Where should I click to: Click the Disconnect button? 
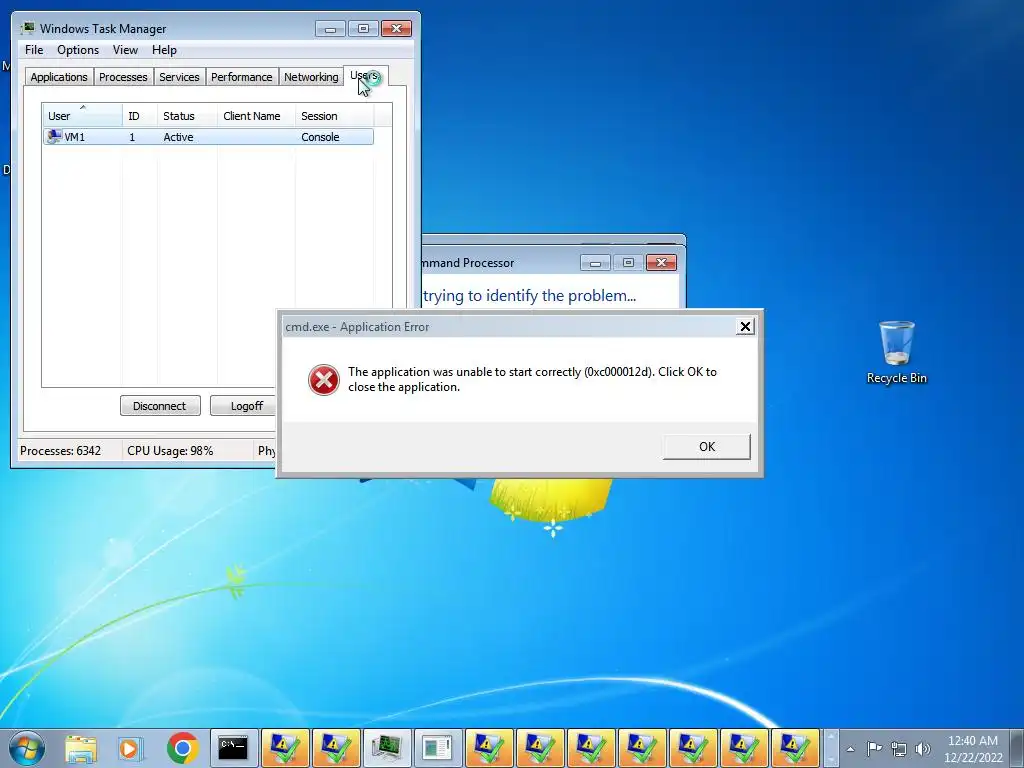coord(160,406)
